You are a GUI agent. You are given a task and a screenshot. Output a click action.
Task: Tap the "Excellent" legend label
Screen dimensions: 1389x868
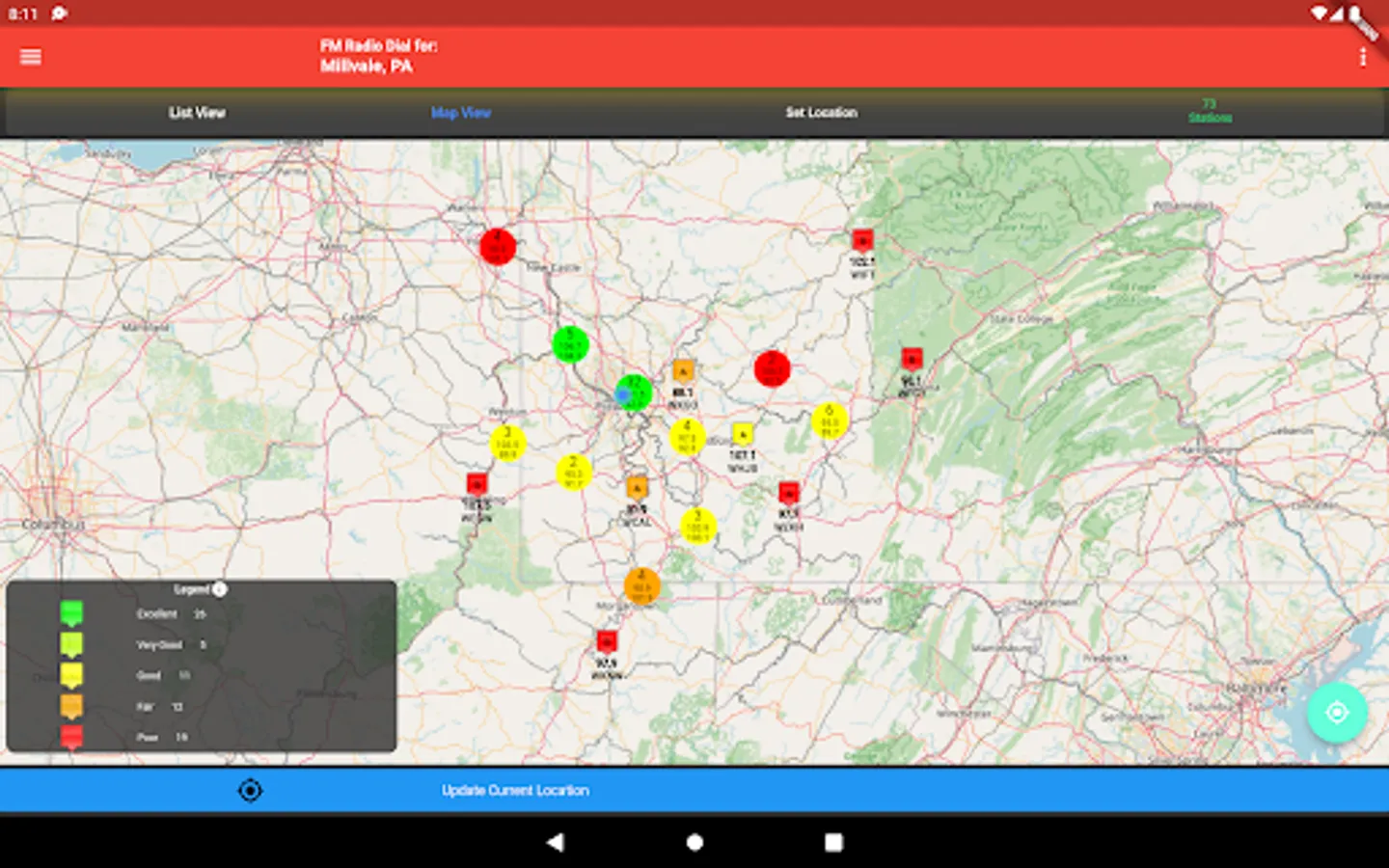tap(157, 614)
